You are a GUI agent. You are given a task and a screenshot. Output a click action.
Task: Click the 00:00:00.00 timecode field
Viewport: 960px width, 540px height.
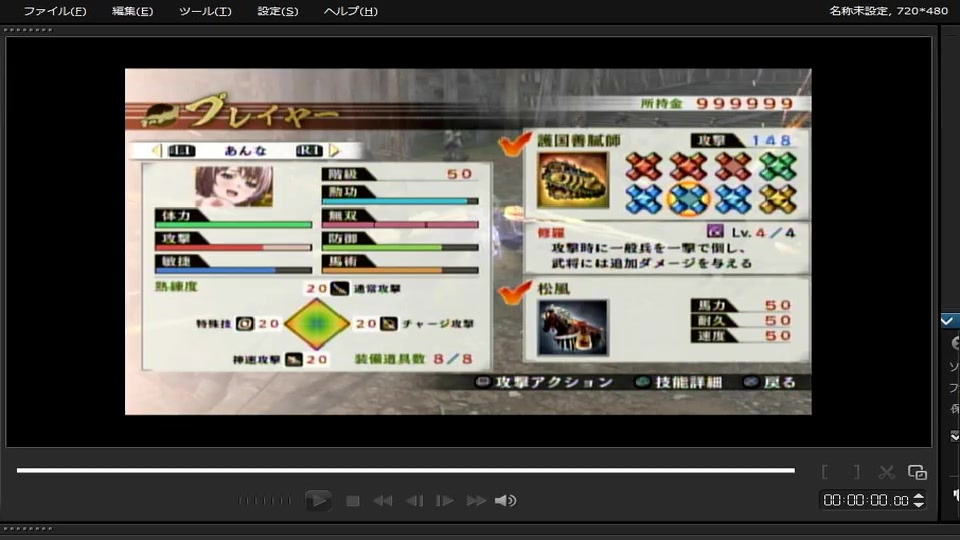click(x=866, y=500)
